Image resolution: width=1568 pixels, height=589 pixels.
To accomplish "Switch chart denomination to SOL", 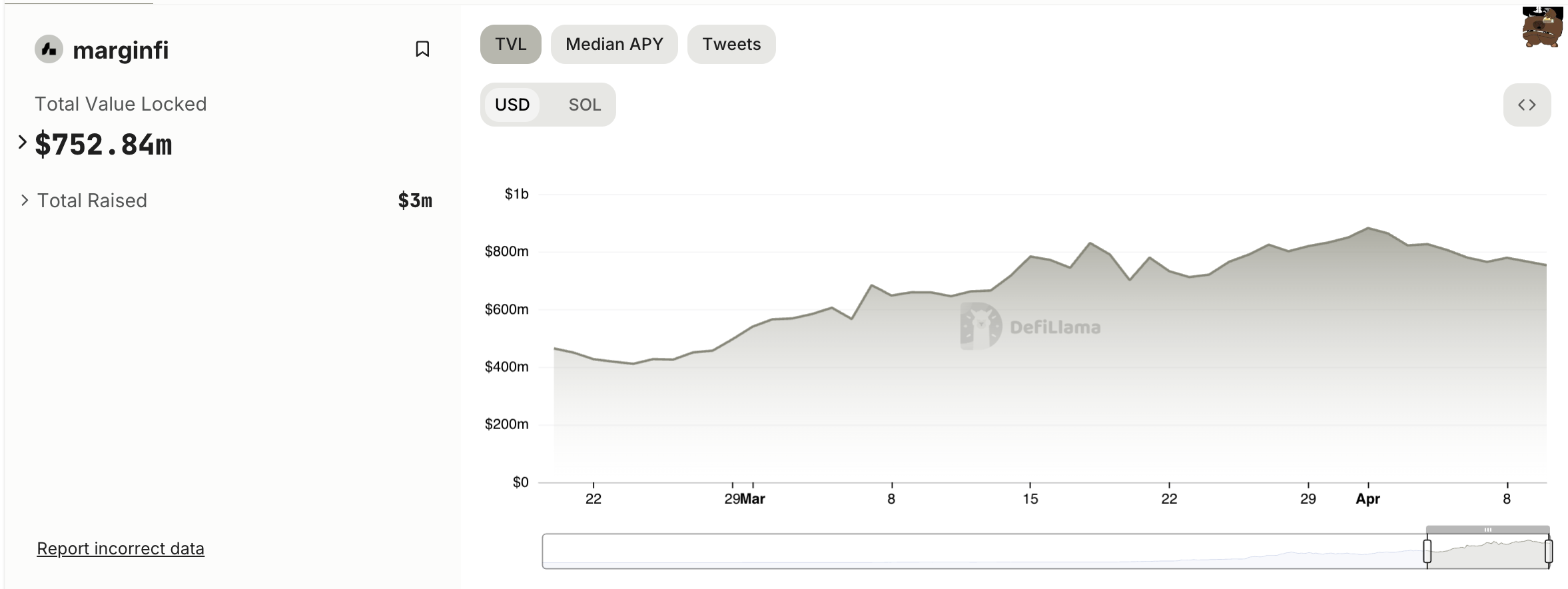I will pos(584,105).
